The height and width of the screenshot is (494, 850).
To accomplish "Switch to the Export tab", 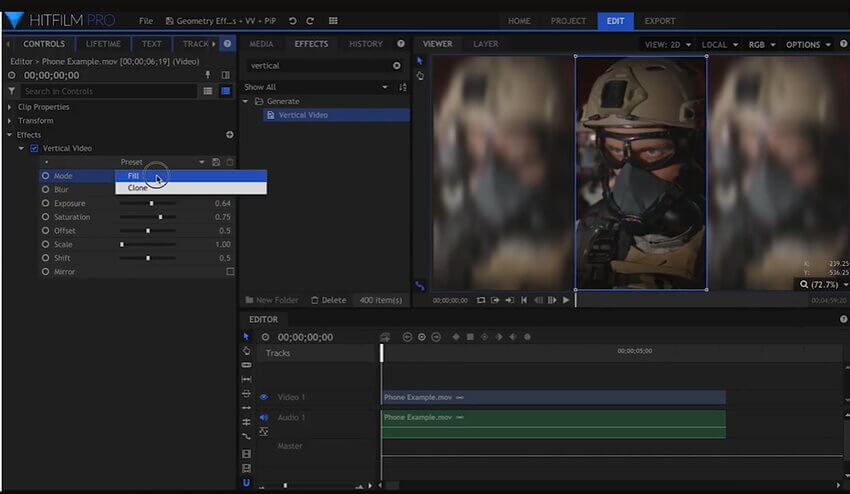I will 659,21.
